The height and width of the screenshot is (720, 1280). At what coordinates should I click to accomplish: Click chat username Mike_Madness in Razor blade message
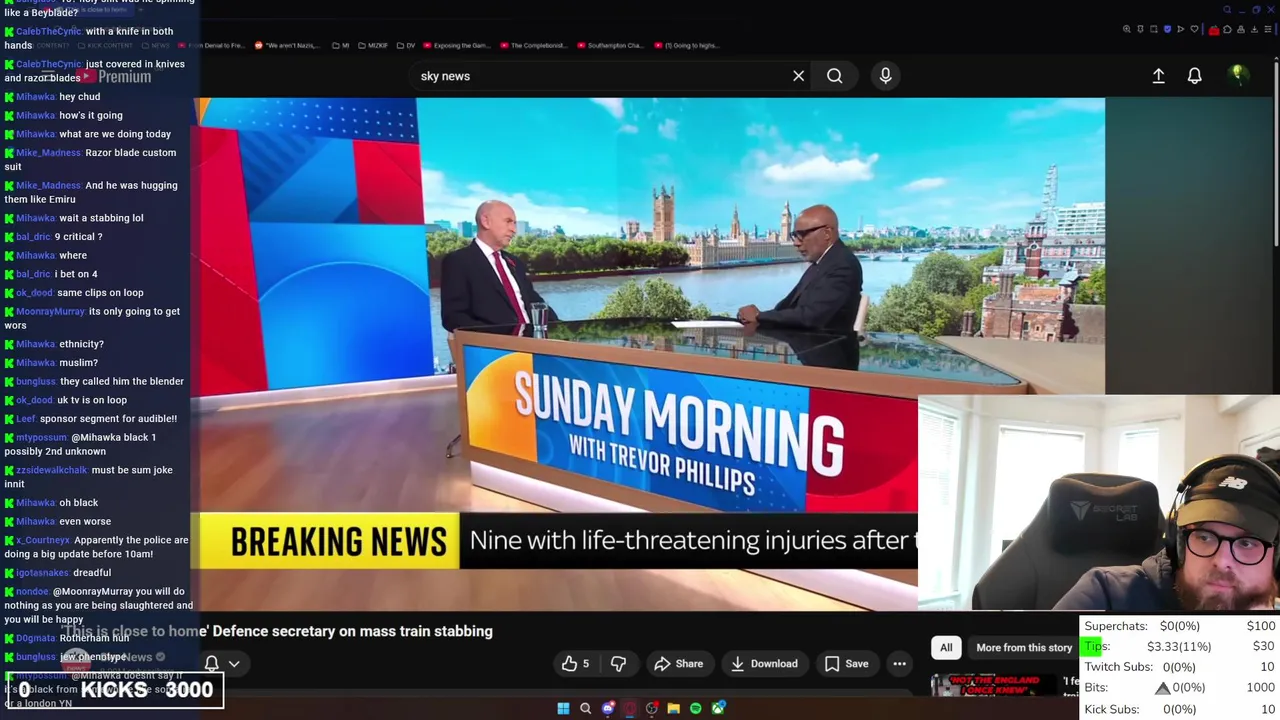click(48, 153)
